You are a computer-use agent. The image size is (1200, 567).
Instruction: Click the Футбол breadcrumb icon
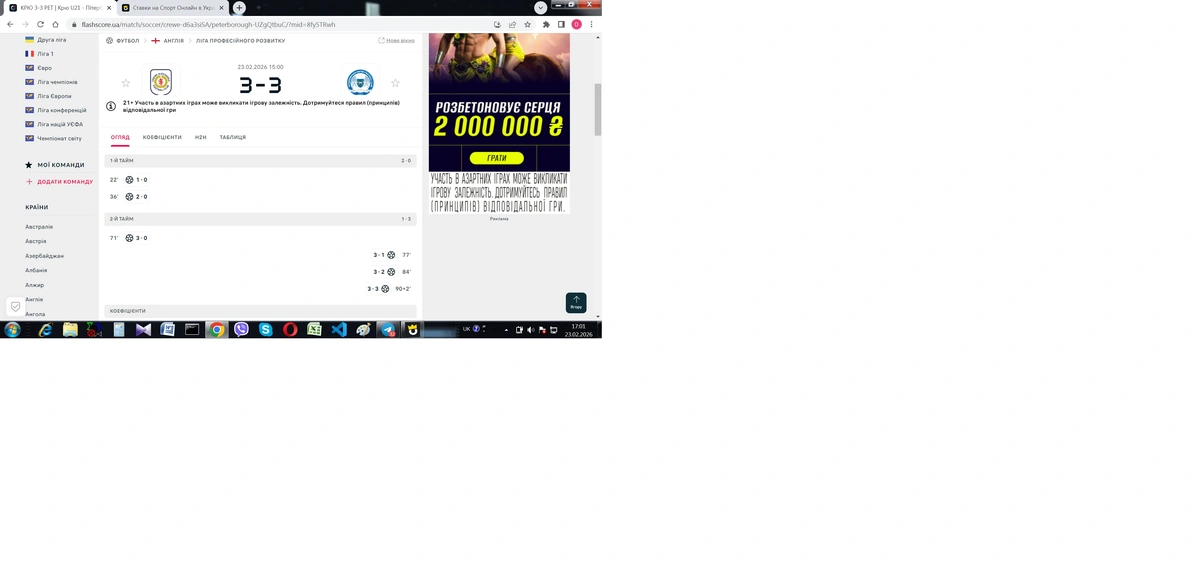coord(110,41)
